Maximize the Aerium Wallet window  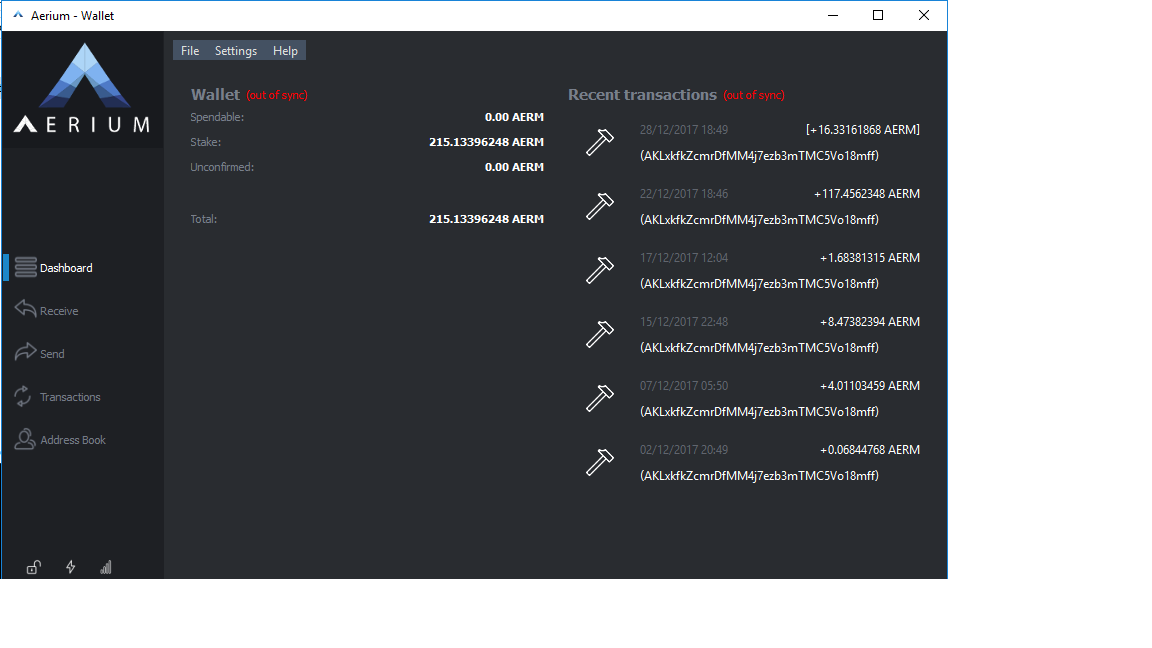pyautogui.click(x=877, y=15)
